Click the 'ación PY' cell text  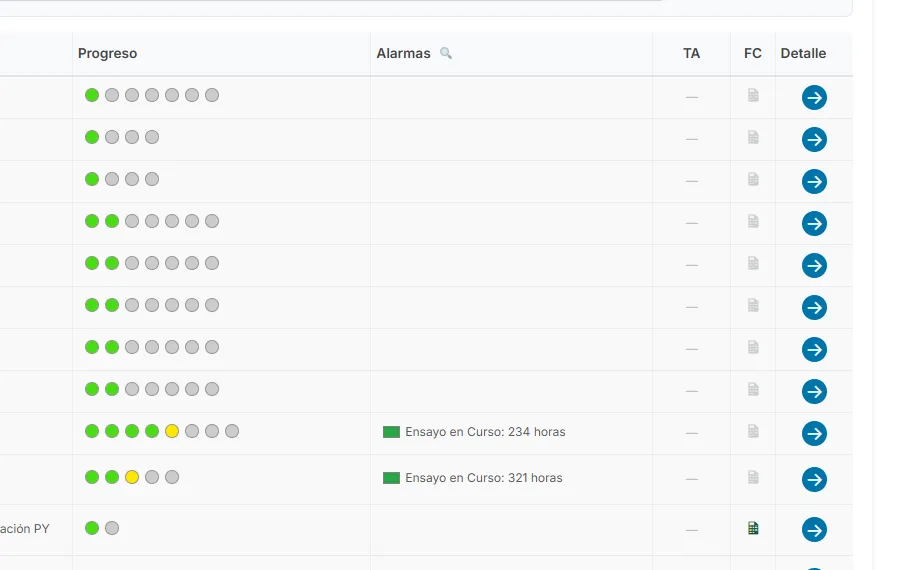click(x=25, y=529)
